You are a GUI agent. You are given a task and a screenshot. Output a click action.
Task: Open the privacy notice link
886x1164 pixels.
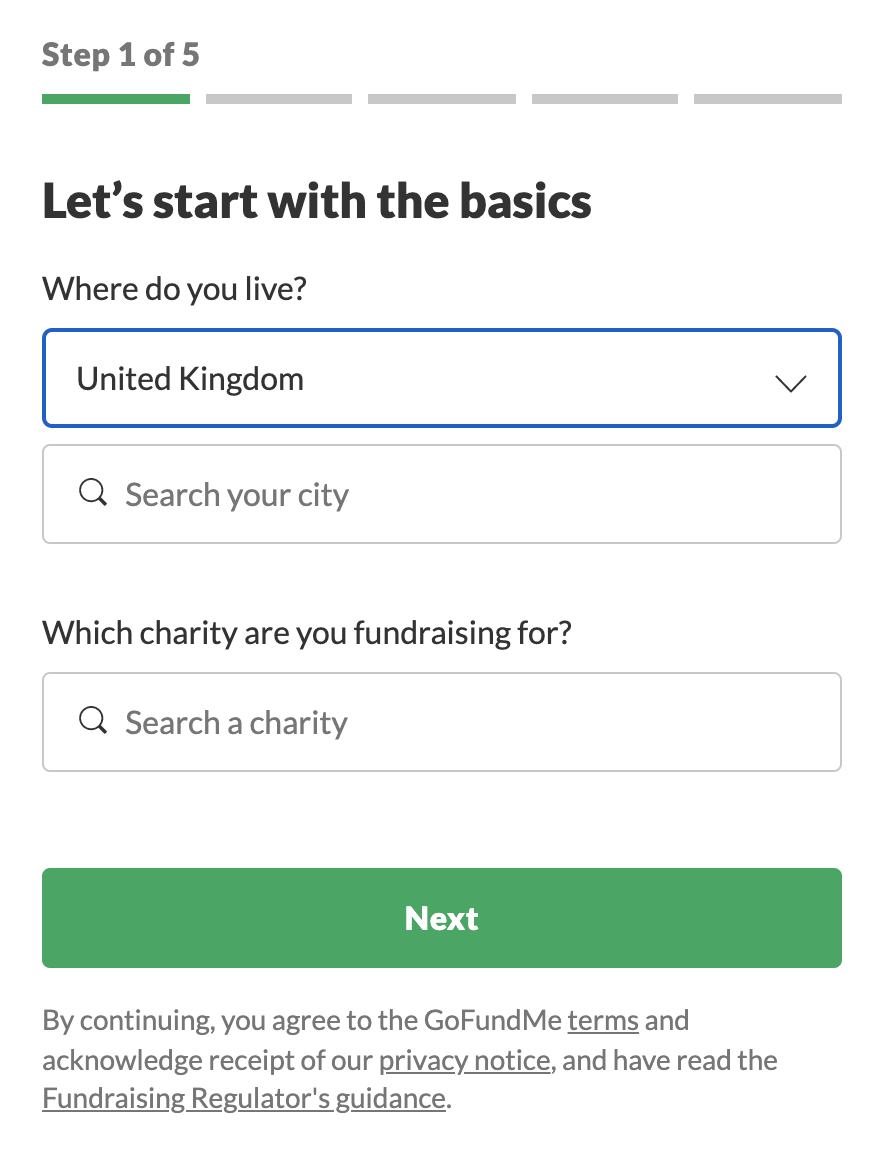[465, 1060]
